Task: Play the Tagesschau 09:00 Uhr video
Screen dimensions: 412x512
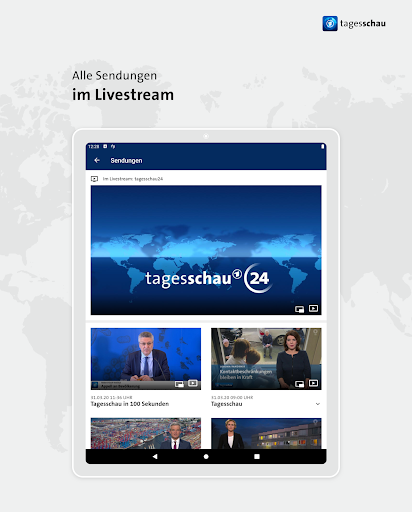Action: click(313, 383)
